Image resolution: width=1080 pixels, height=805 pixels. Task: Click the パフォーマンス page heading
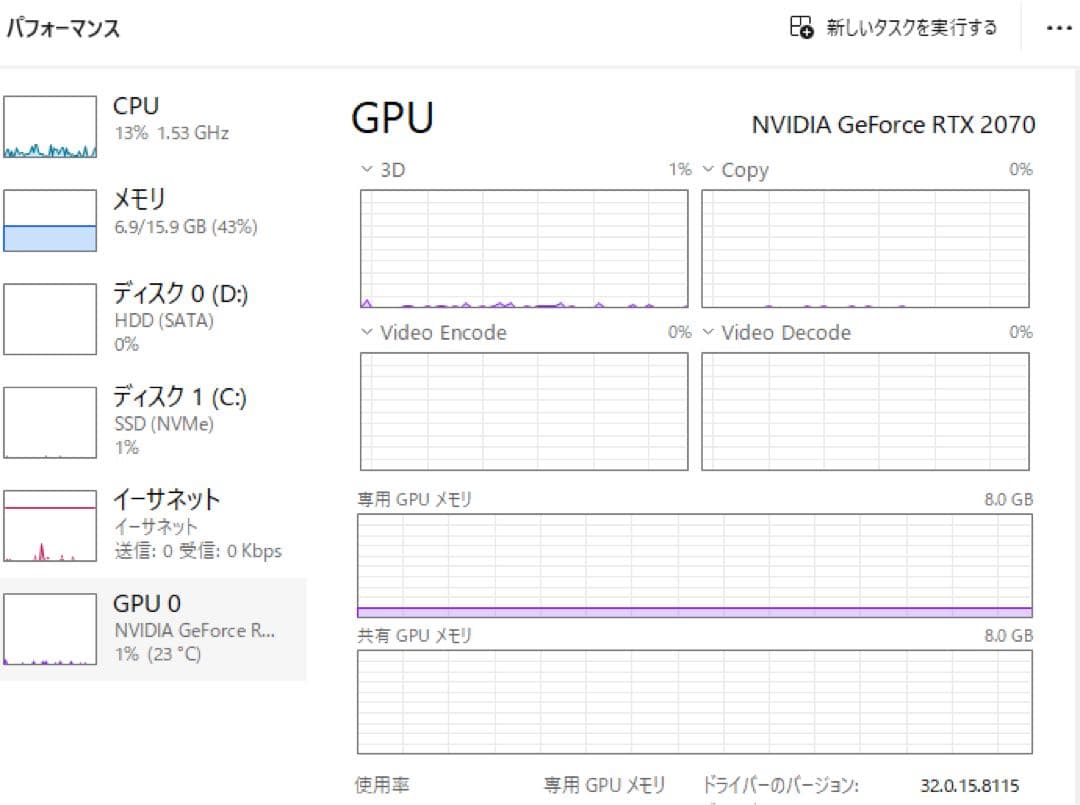tap(63, 29)
